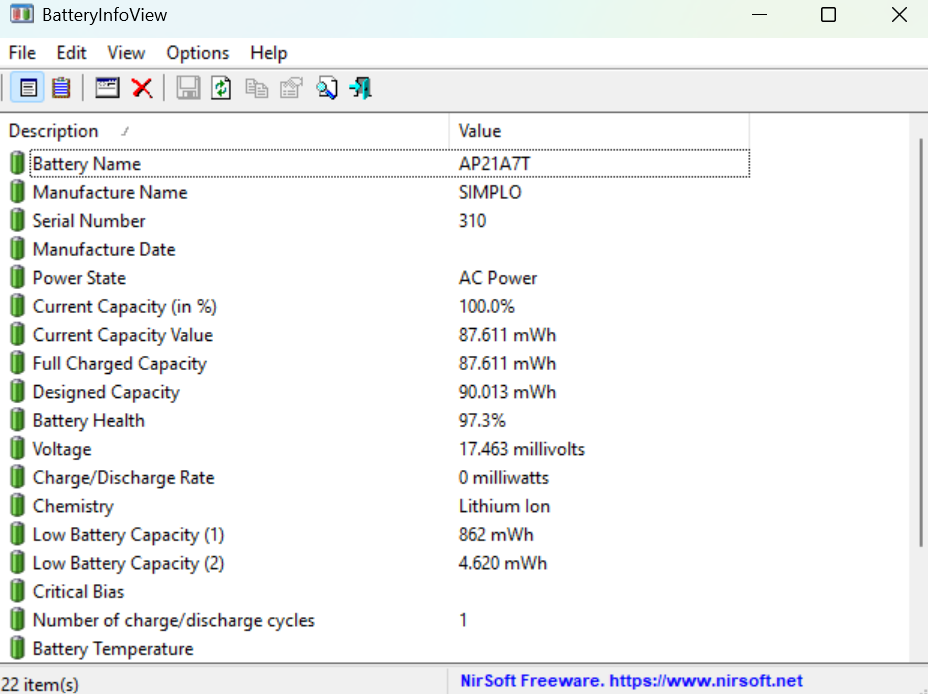Open the NirSoft Freeware website link
The height and width of the screenshot is (694, 928).
[631, 680]
